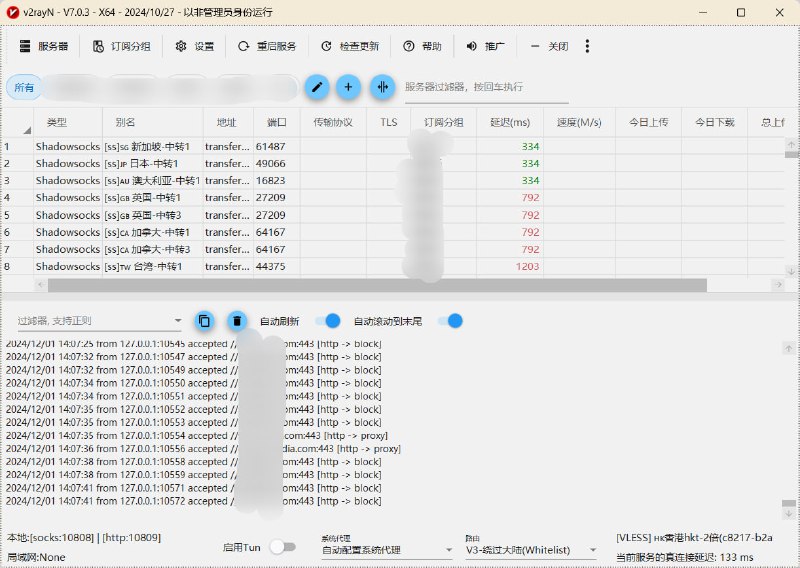Click the select-all corner of the server table
This screenshot has height=568, width=800.
pos(17,122)
